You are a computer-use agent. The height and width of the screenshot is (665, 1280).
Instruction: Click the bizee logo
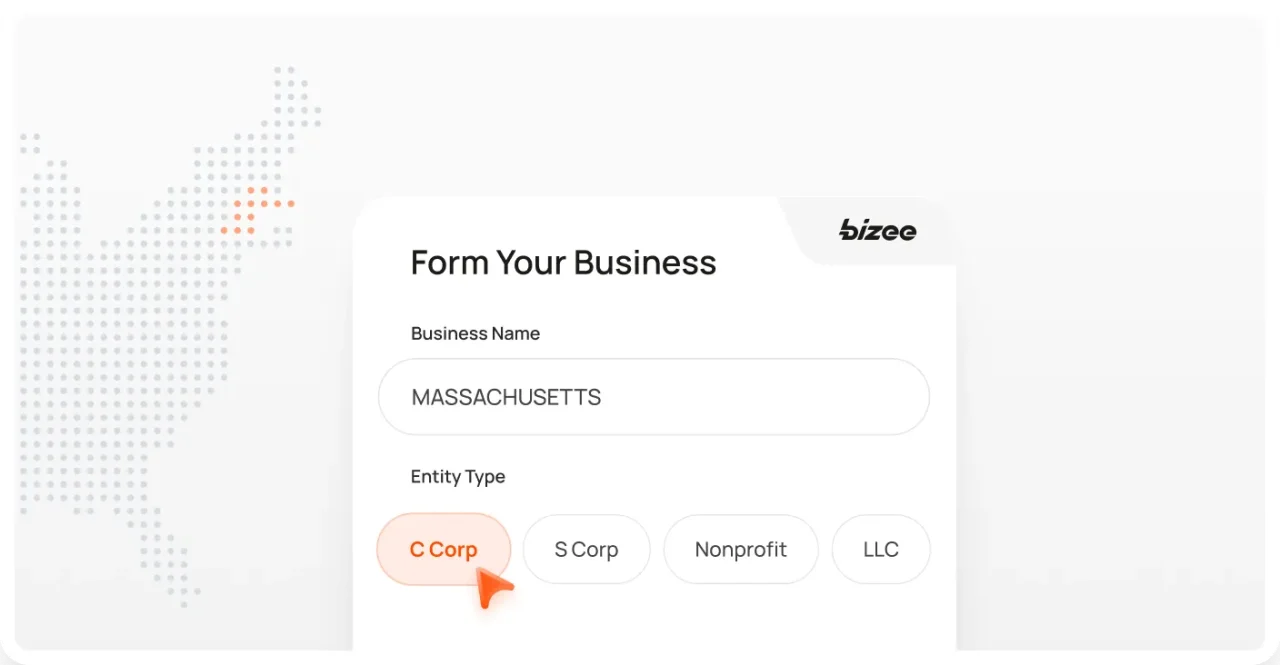(876, 231)
